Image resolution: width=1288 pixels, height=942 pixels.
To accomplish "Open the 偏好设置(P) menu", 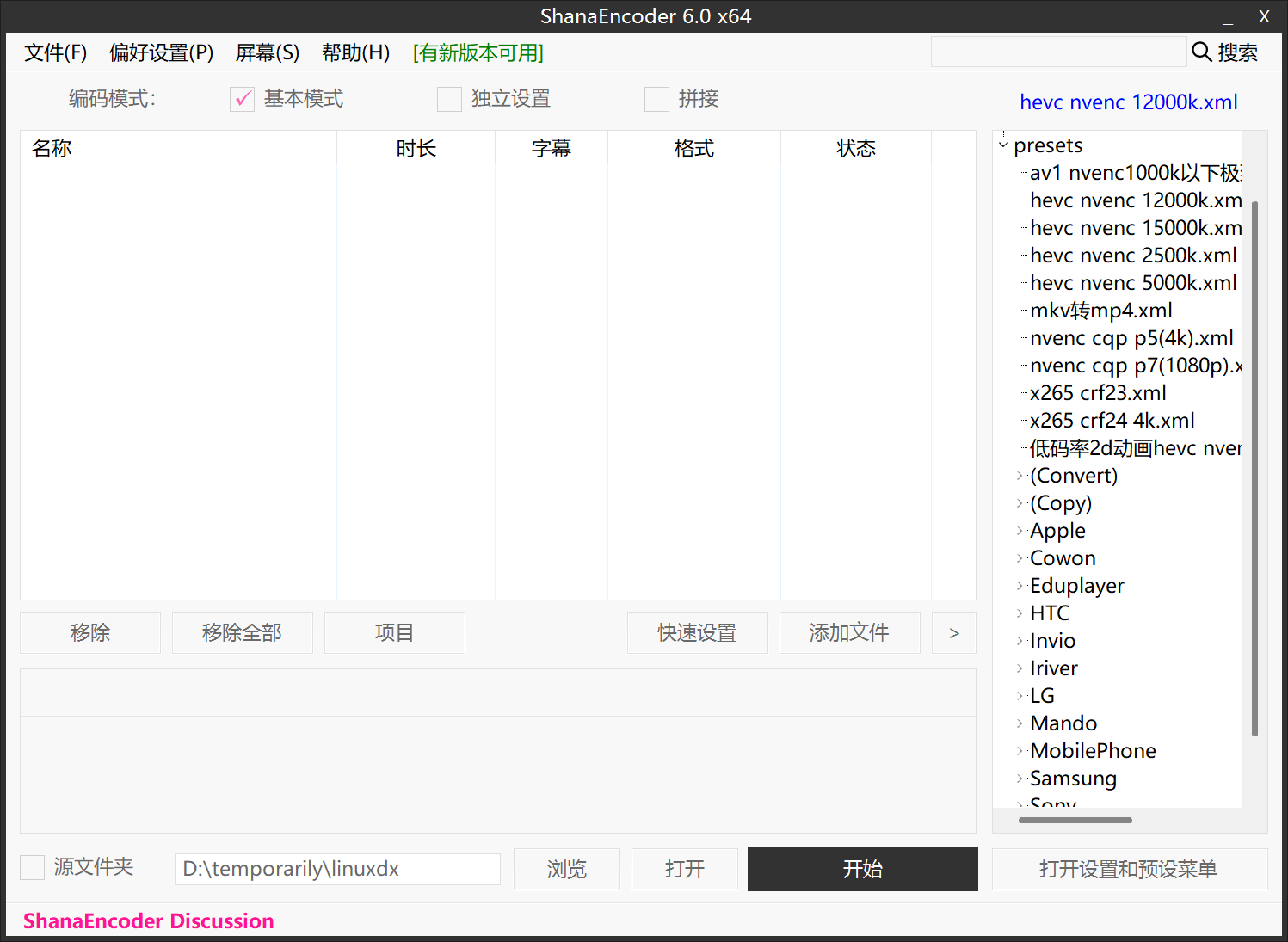I will 162,52.
